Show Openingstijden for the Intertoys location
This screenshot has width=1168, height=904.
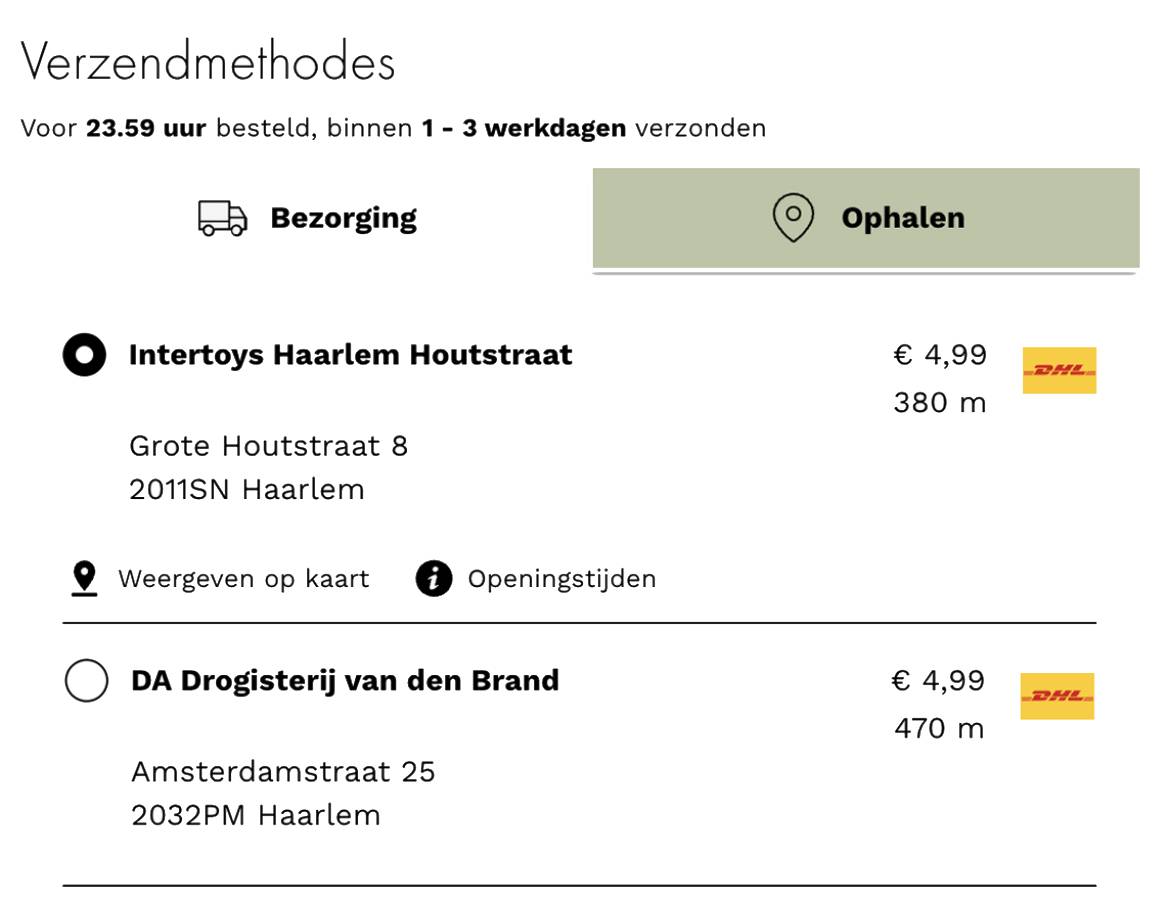pyautogui.click(x=561, y=579)
